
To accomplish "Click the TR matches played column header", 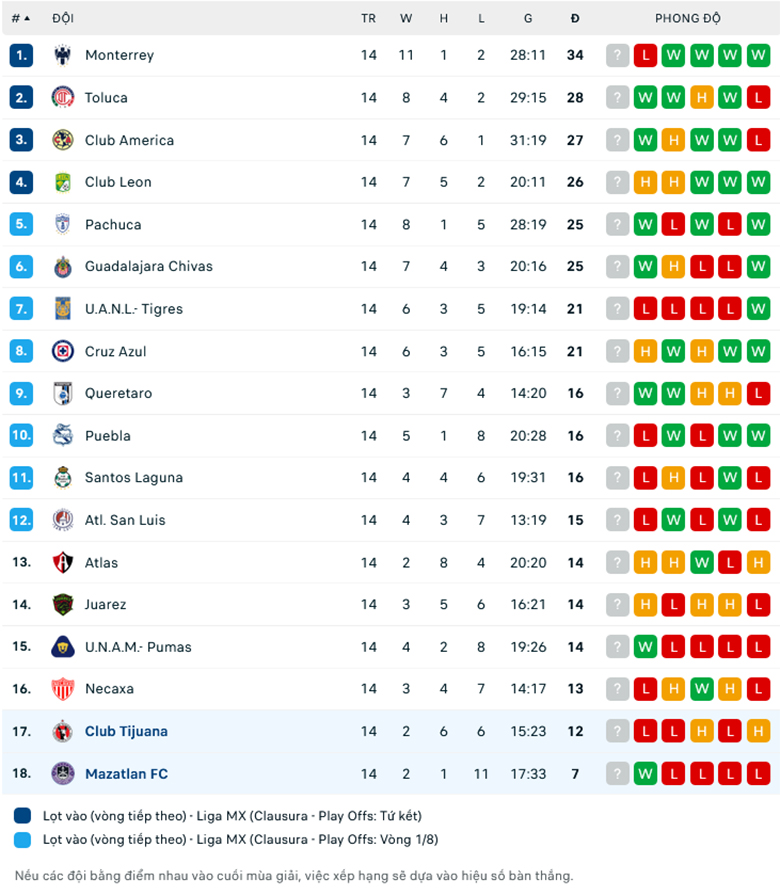I will 369,18.
